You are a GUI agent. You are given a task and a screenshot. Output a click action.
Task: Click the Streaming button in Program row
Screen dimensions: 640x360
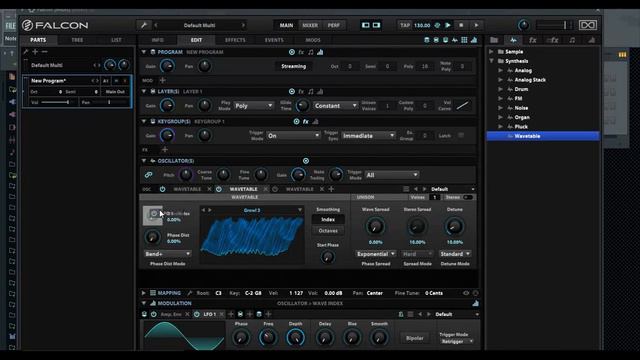pyautogui.click(x=293, y=66)
